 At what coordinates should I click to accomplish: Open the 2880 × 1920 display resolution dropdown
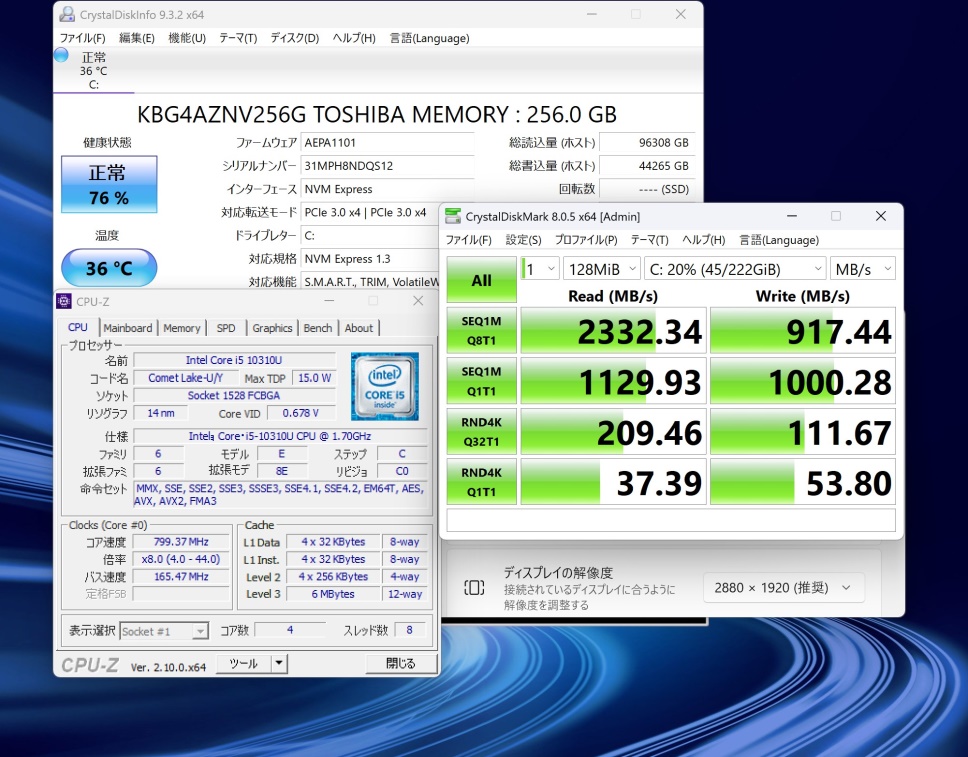[x=783, y=588]
